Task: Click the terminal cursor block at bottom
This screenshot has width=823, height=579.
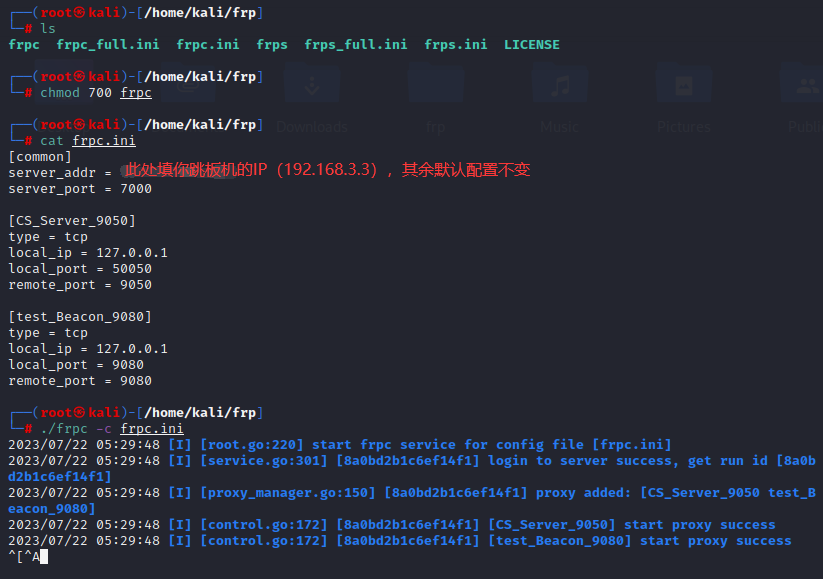Action: (44, 557)
